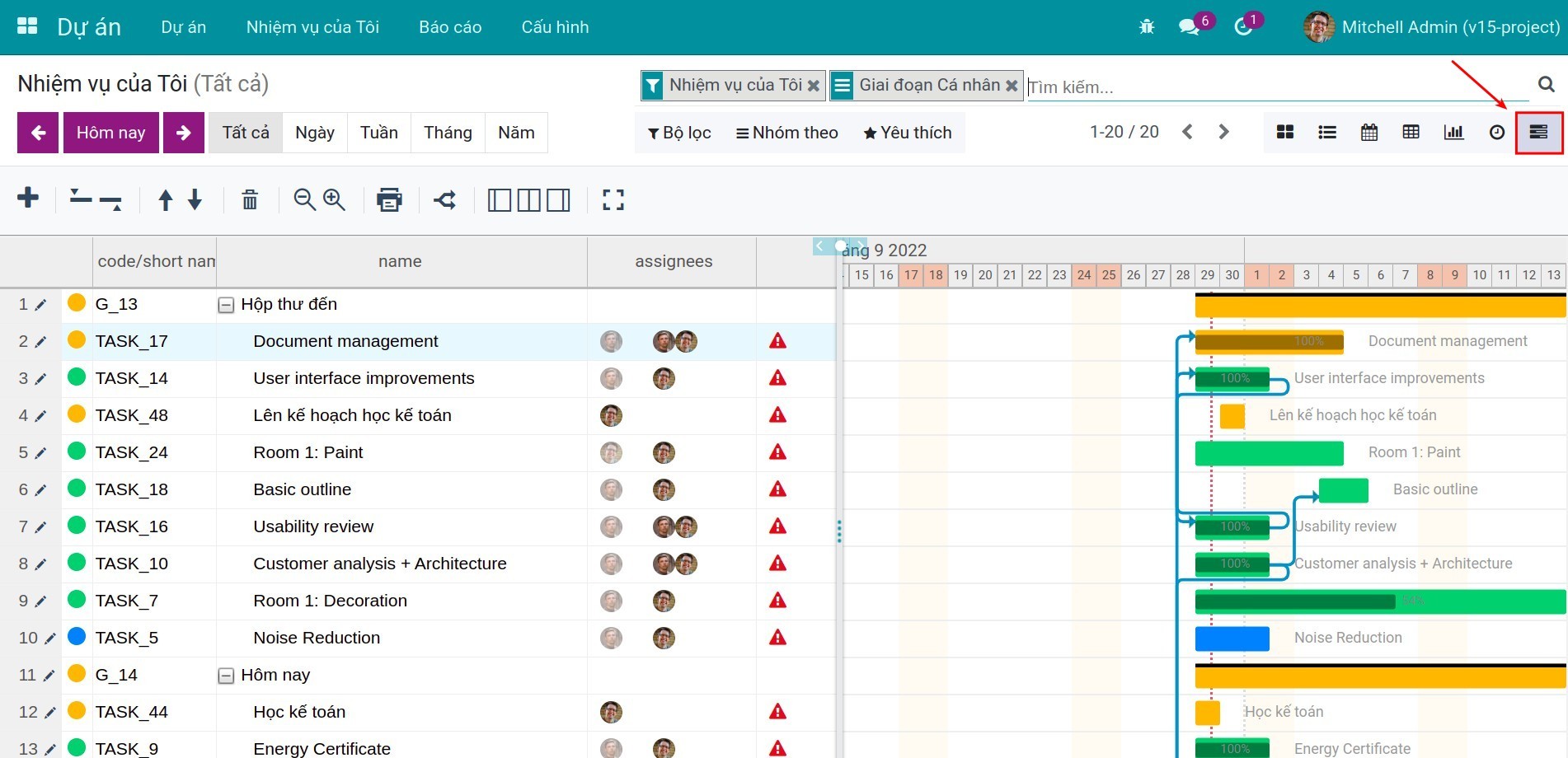Screen dimensions: 1568x758
Task: Select the 'Tháng' time scale tab
Action: click(448, 133)
